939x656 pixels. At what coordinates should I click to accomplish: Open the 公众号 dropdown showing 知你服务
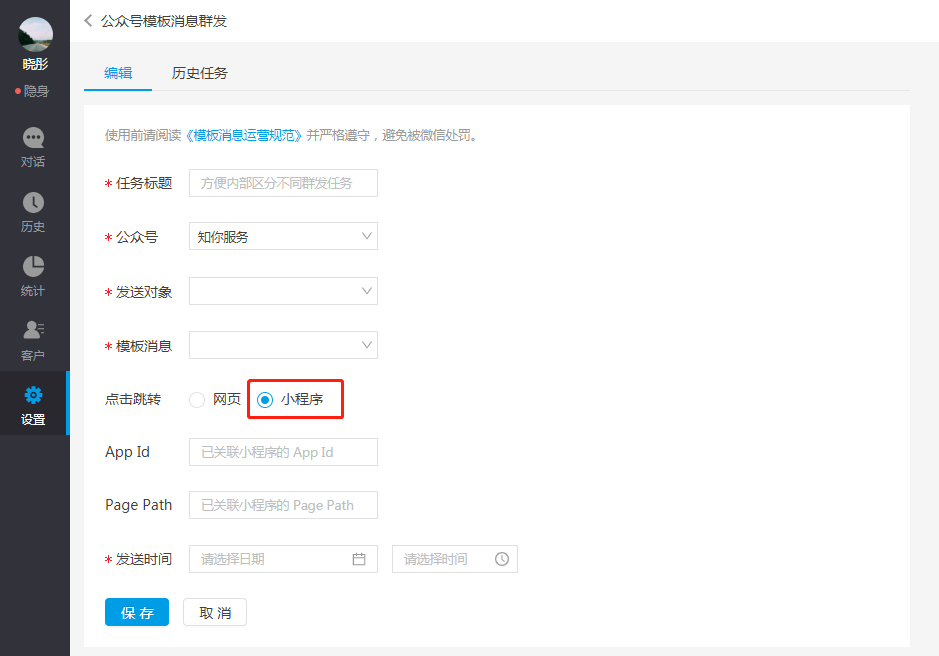(283, 237)
